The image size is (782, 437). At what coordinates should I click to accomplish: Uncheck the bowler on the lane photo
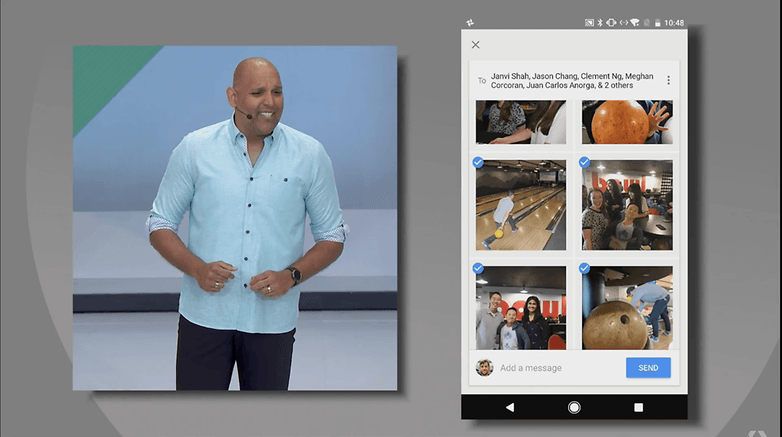point(478,163)
